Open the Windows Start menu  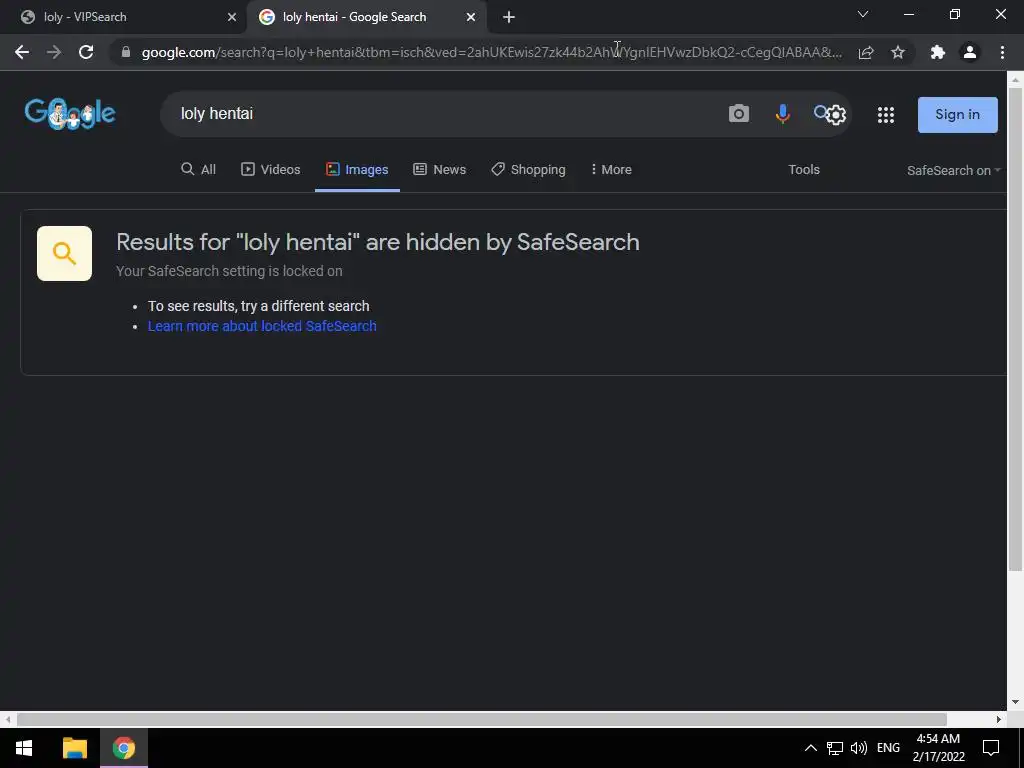24,748
